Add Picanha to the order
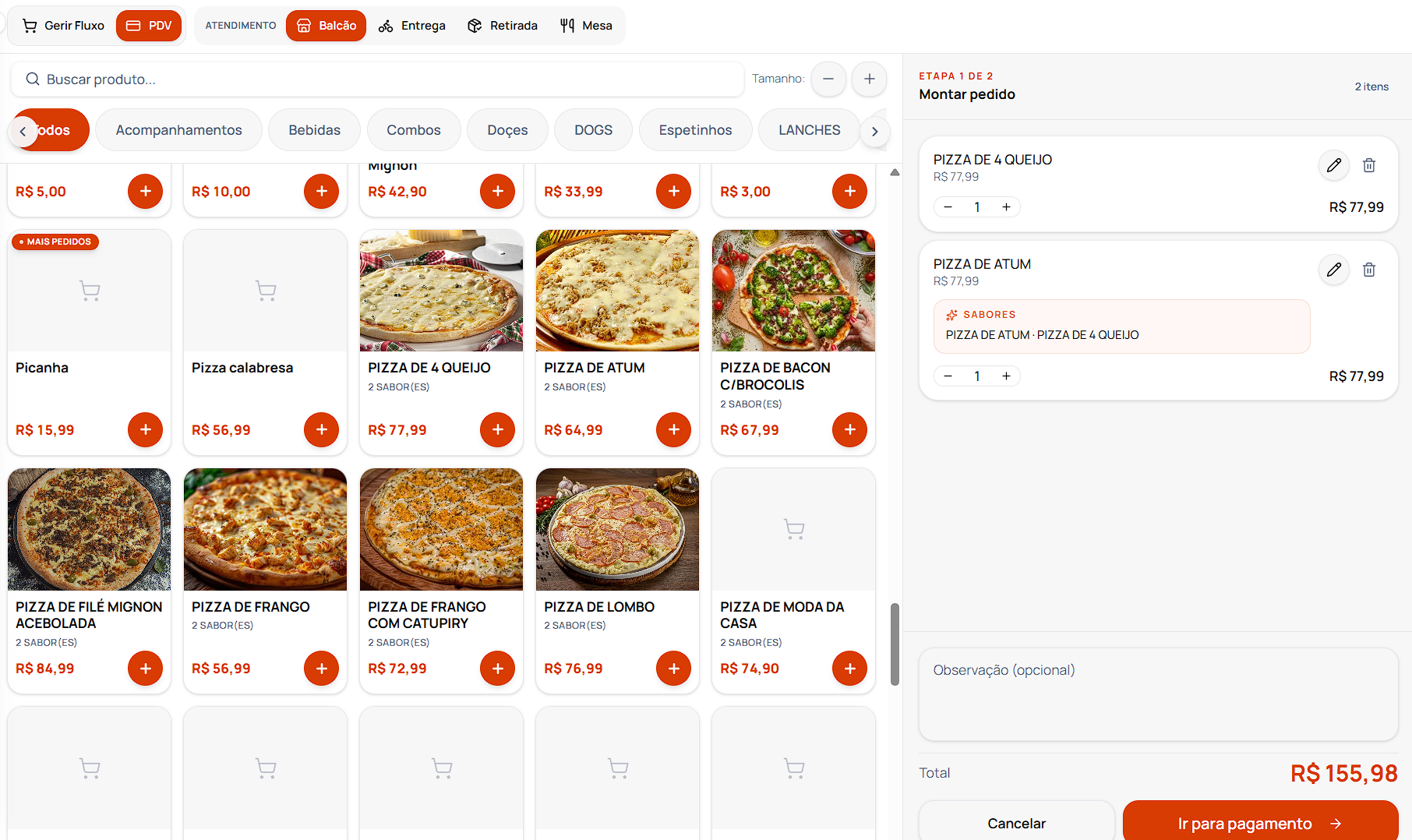This screenshot has width=1412, height=840. [x=146, y=429]
